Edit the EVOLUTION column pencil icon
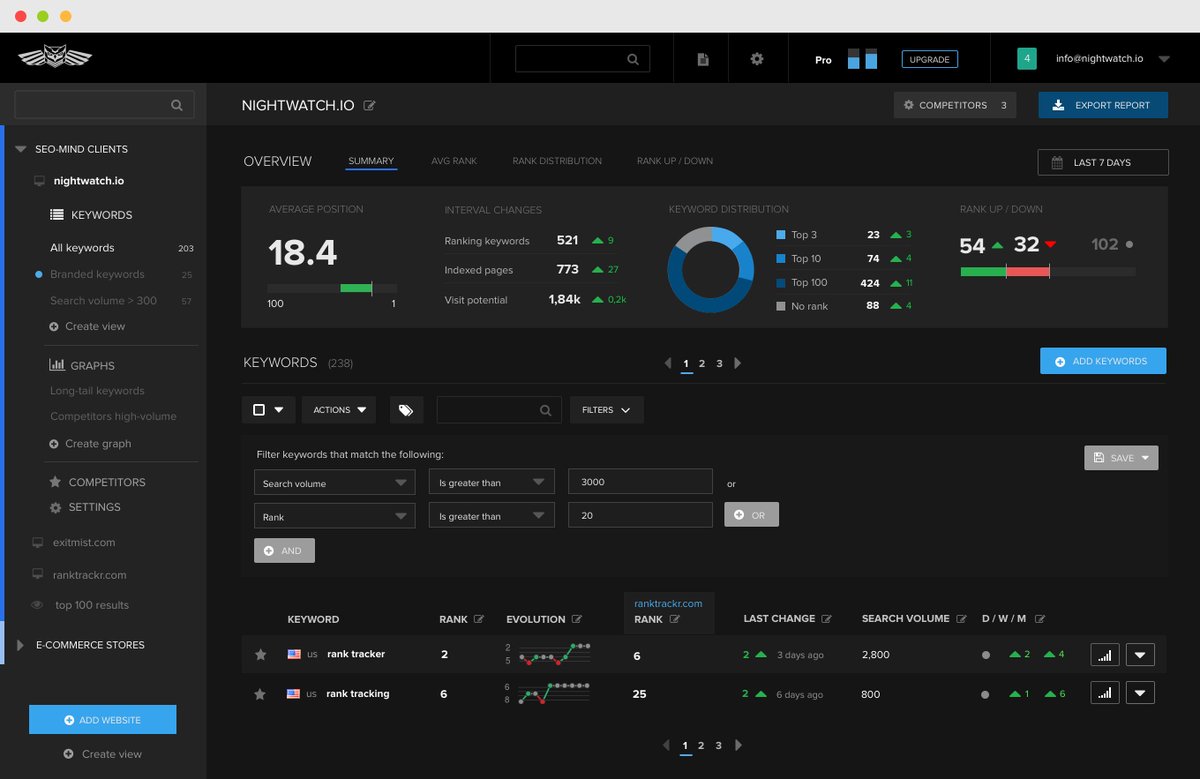Viewport: 1200px width, 779px height. tap(577, 619)
